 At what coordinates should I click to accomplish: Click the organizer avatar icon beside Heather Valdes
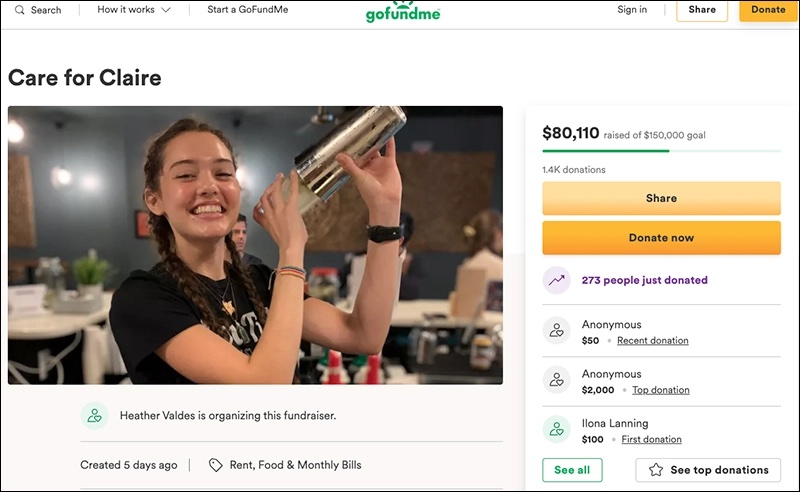94,415
